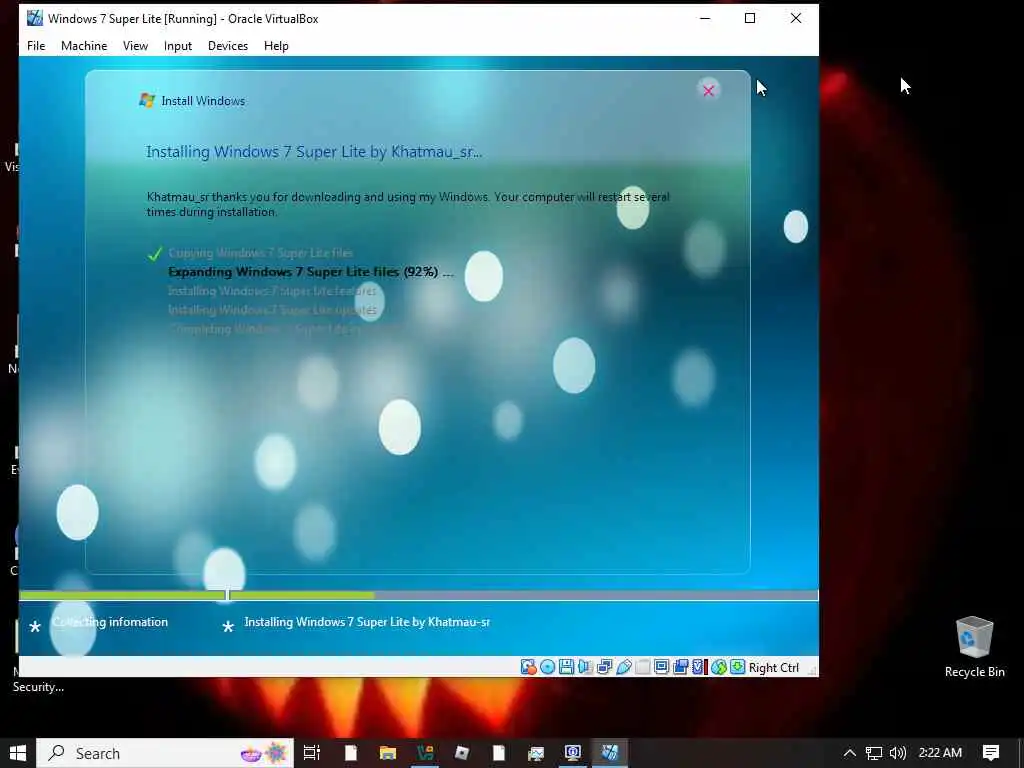Minimize the VirtualBox VM window
The image size is (1024, 768).
[705, 18]
